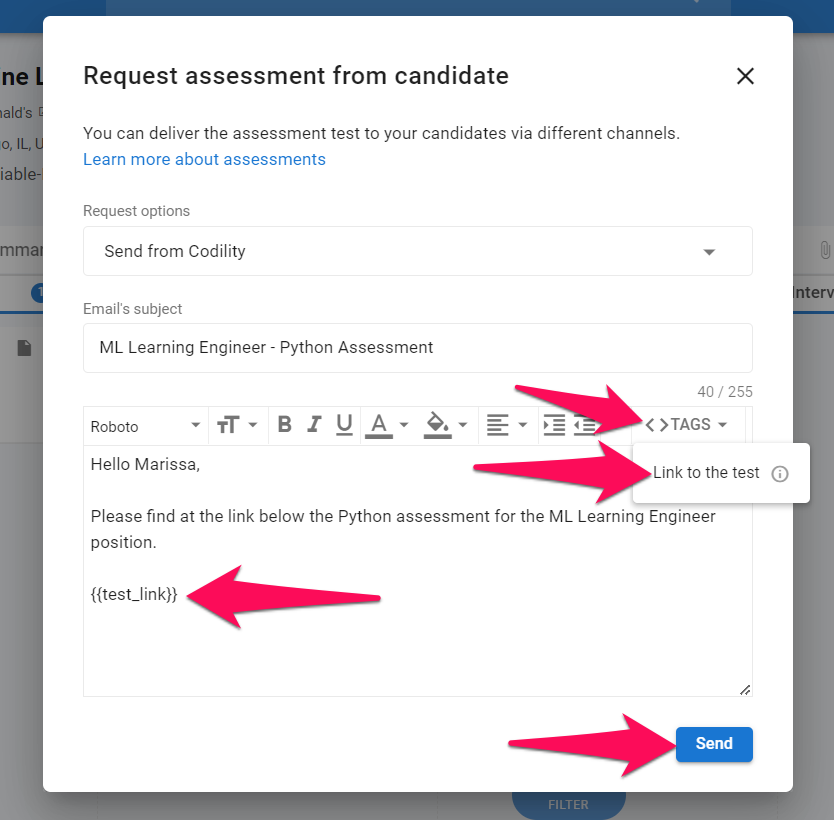This screenshot has width=834, height=820.
Task: Select the Link to the test tag
Action: pyautogui.click(x=706, y=472)
